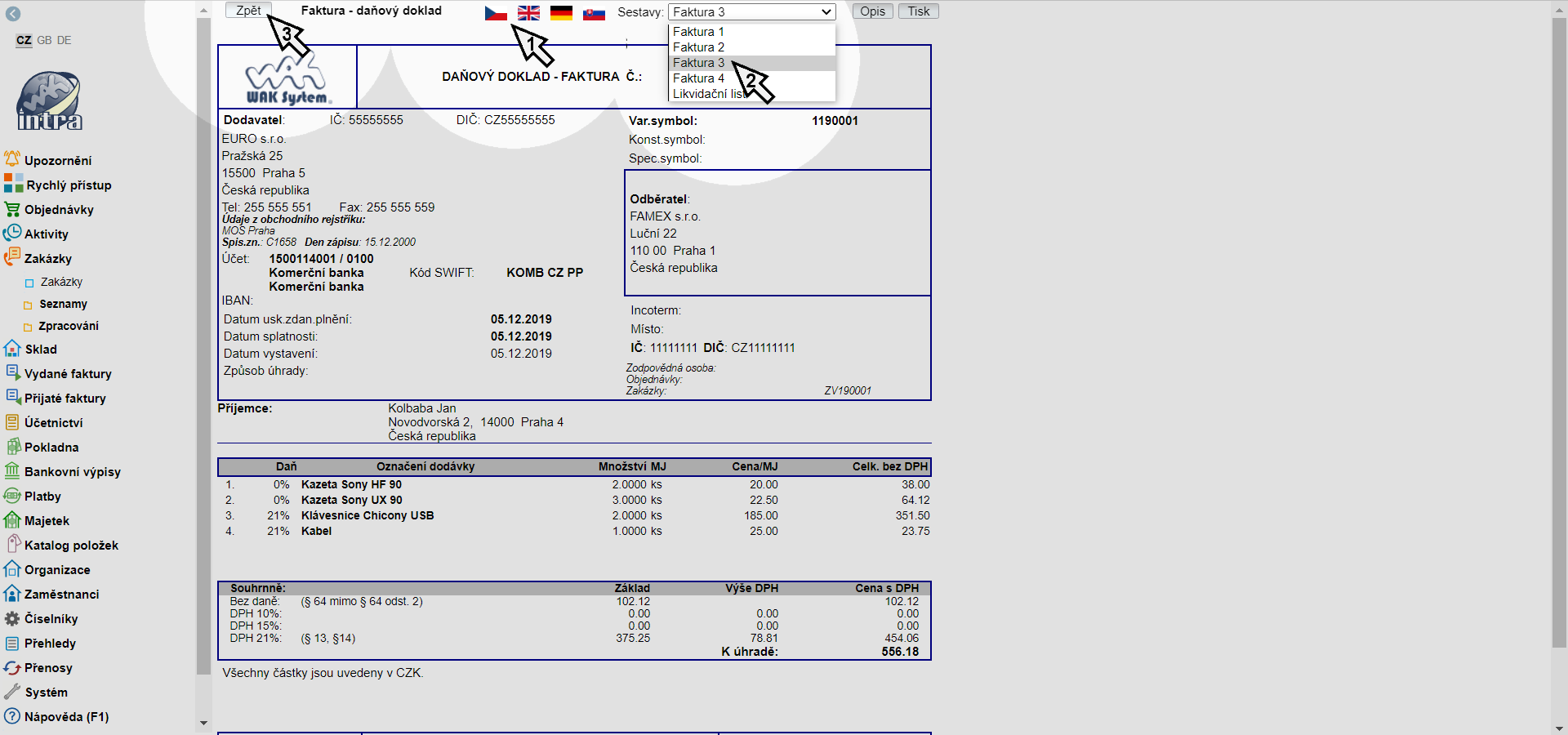
Task: Click the recipient name Kolbaba Jan
Action: [422, 408]
